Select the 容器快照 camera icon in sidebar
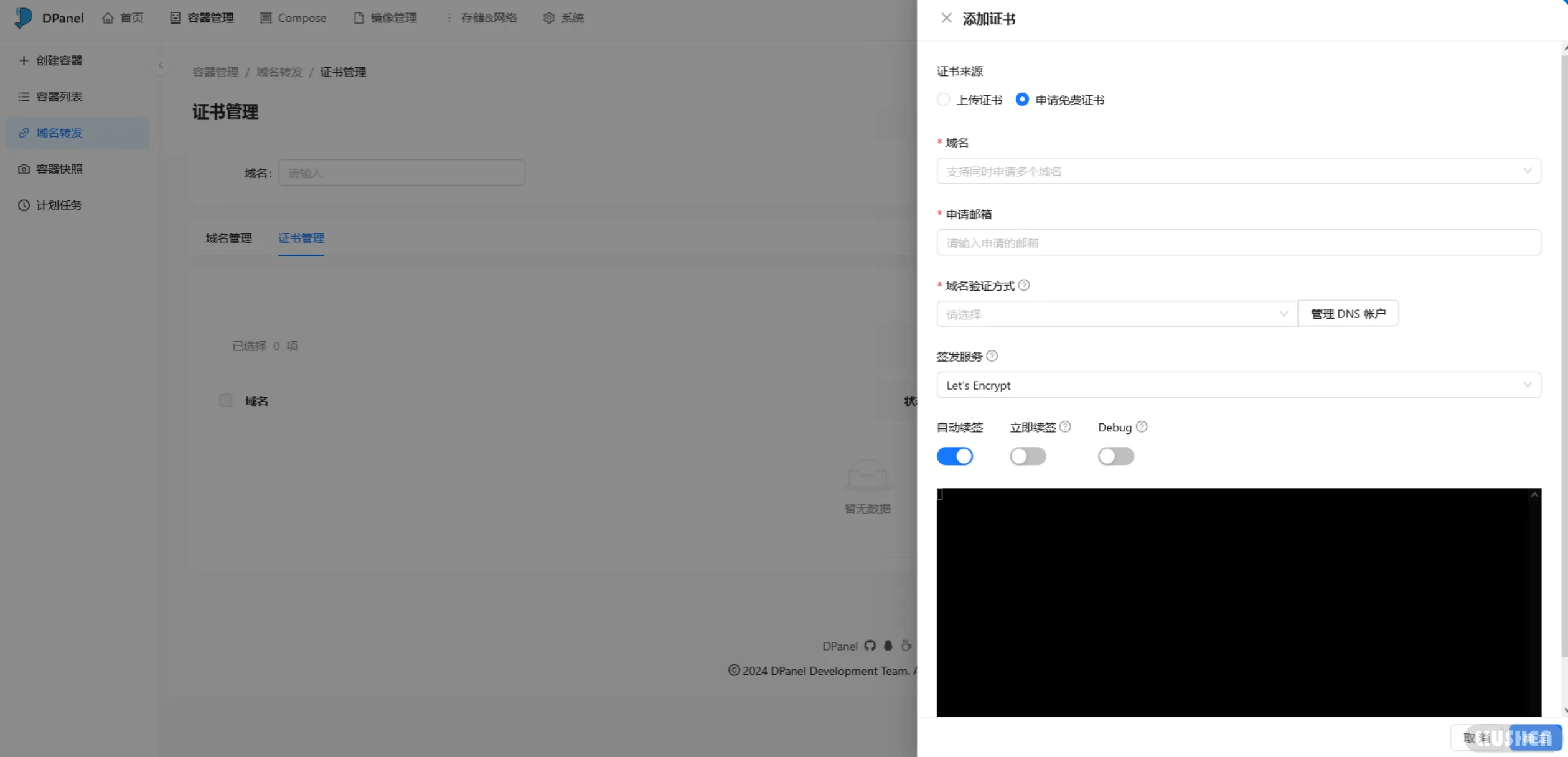1568x757 pixels. [x=23, y=169]
